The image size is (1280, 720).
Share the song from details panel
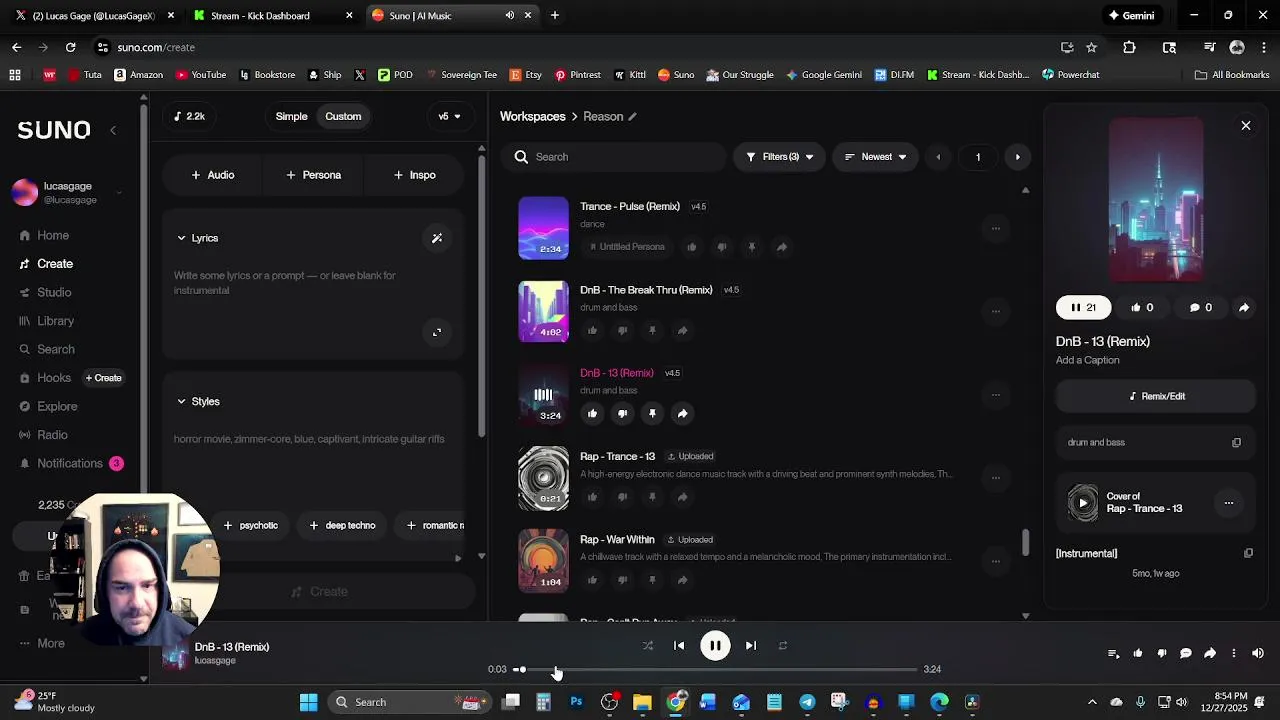point(1244,308)
